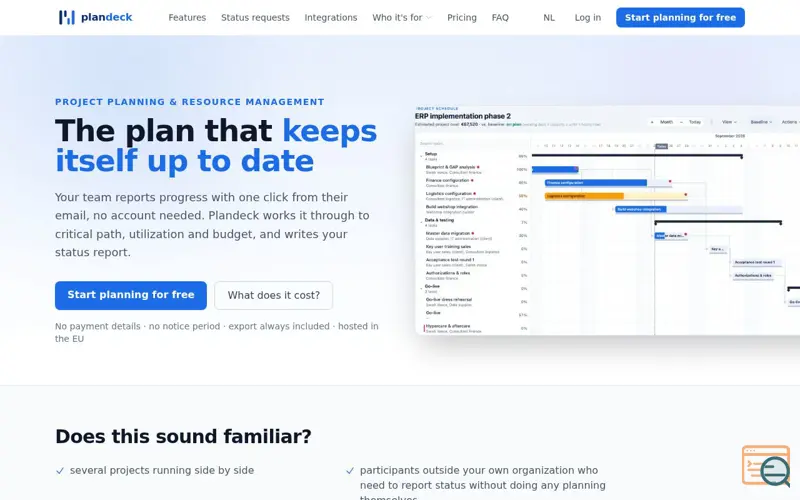The height and width of the screenshot is (500, 800).
Task: Click paragraph starting 'Your team reports progress'
Action: pyautogui.click(x=212, y=225)
